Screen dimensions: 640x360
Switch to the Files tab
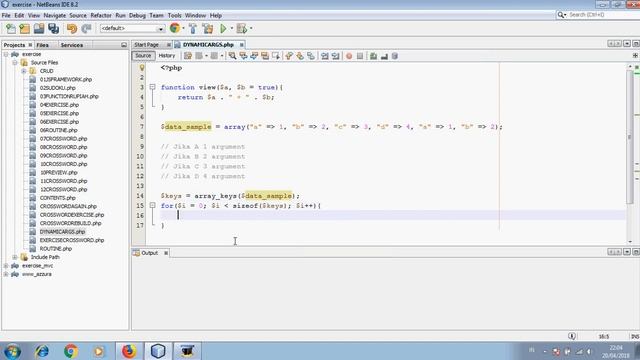[42, 45]
